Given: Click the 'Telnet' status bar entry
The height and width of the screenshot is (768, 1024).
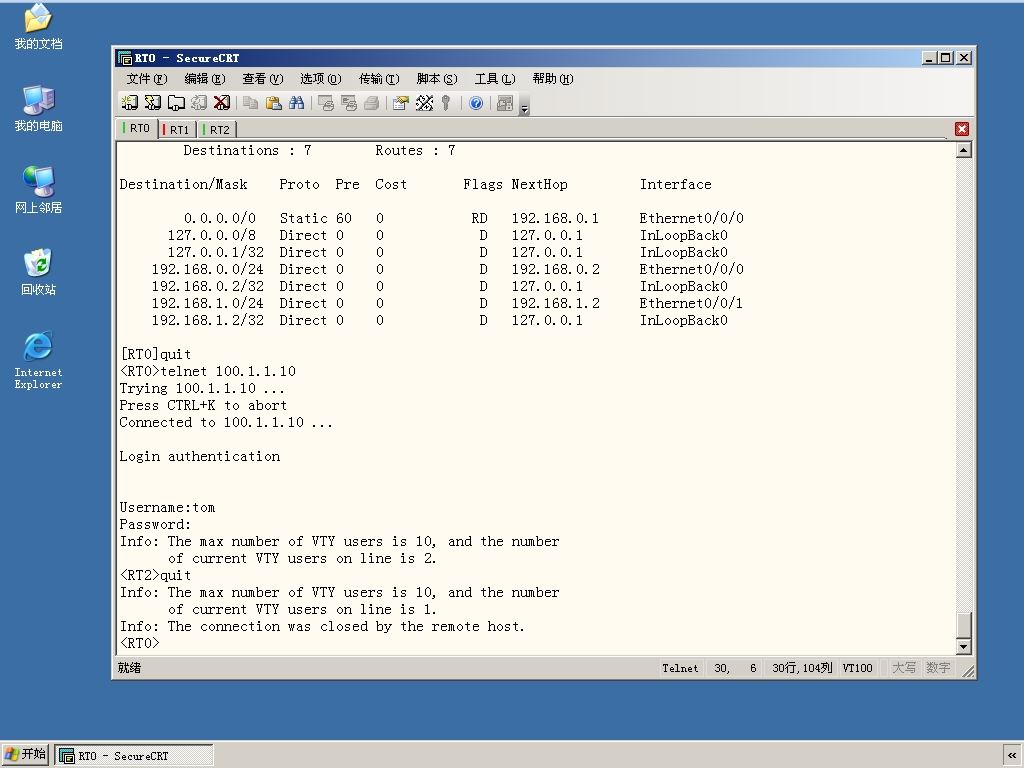Looking at the screenshot, I should coord(680,668).
